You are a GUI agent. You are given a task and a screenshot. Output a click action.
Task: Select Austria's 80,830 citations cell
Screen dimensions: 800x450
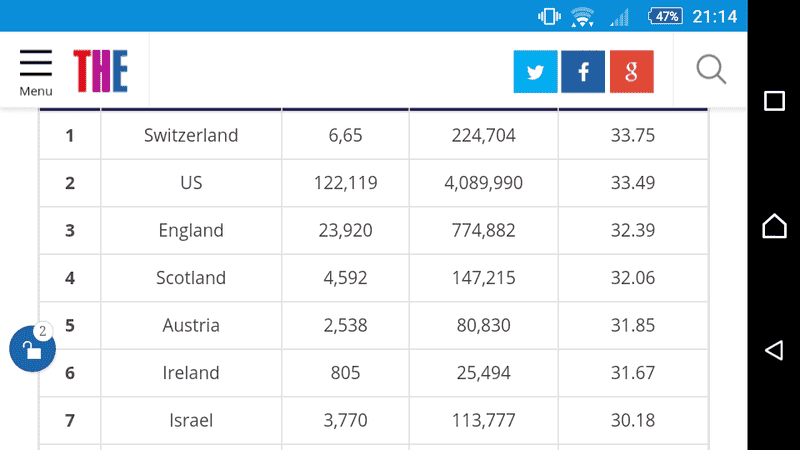coord(483,325)
